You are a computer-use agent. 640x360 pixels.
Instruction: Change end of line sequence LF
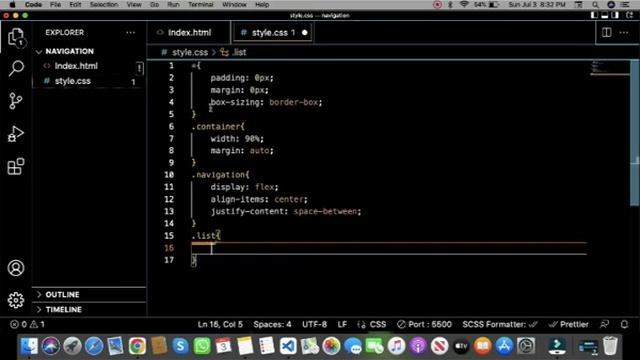pos(342,324)
